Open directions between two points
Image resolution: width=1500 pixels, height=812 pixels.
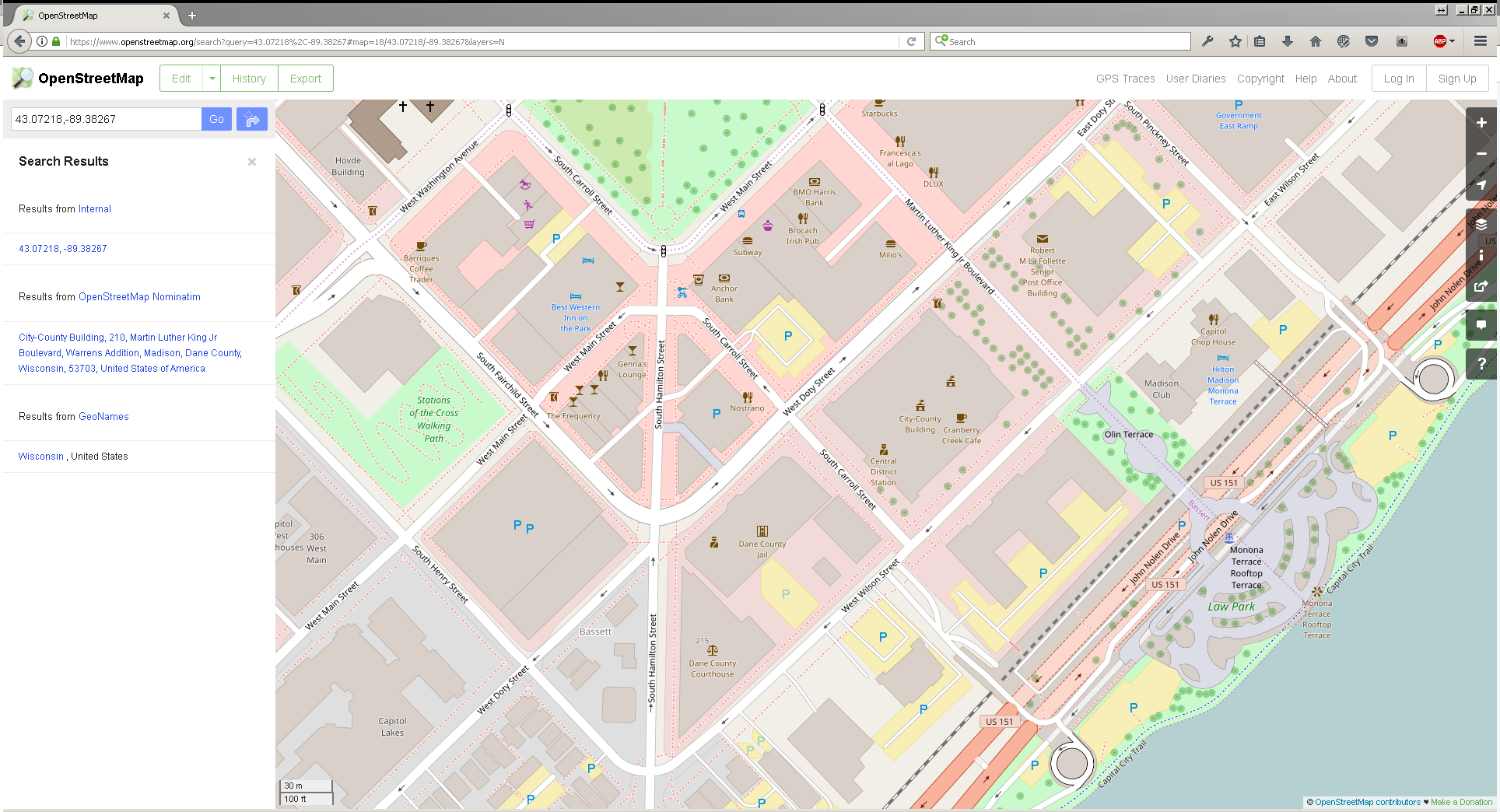pyautogui.click(x=252, y=119)
